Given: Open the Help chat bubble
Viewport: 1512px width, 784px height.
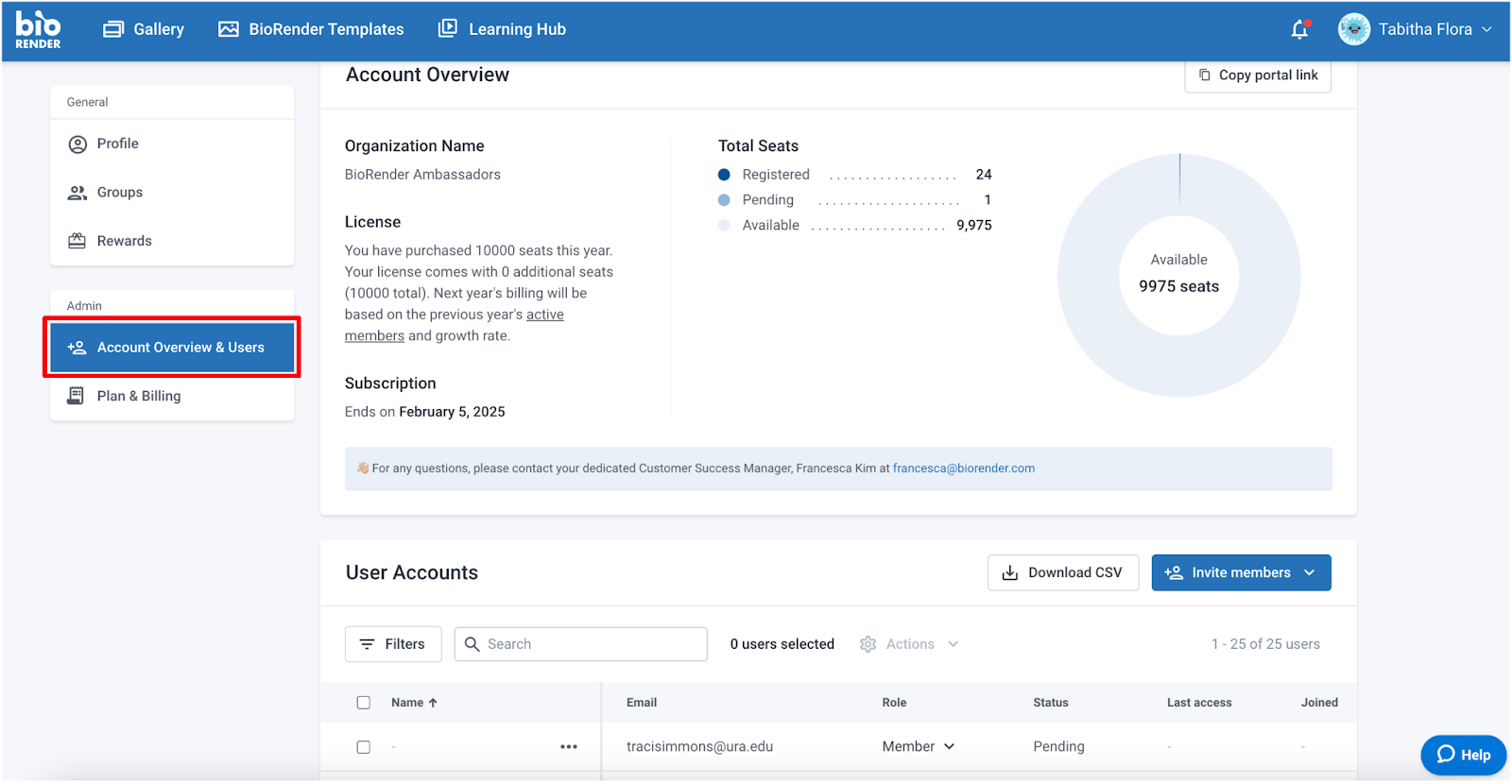Looking at the screenshot, I should click(x=1463, y=755).
